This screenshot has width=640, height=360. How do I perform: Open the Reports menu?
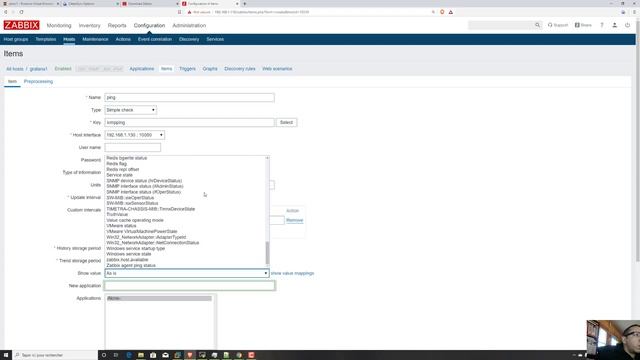(117, 25)
